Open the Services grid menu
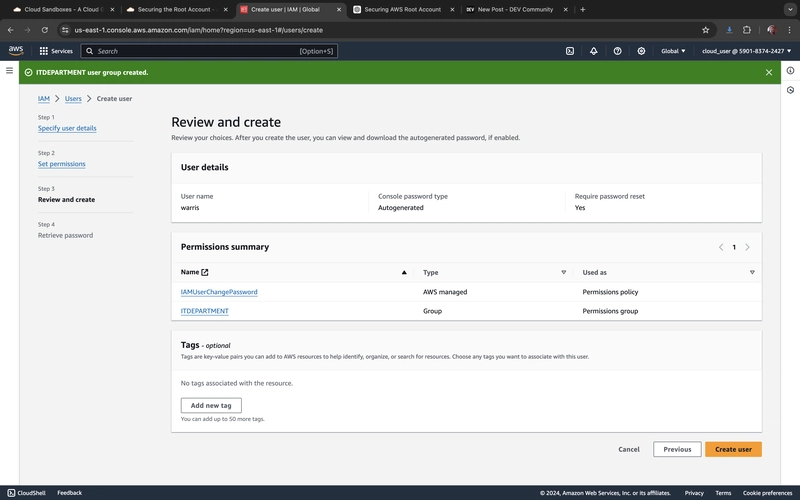The width and height of the screenshot is (800, 500). [56, 51]
